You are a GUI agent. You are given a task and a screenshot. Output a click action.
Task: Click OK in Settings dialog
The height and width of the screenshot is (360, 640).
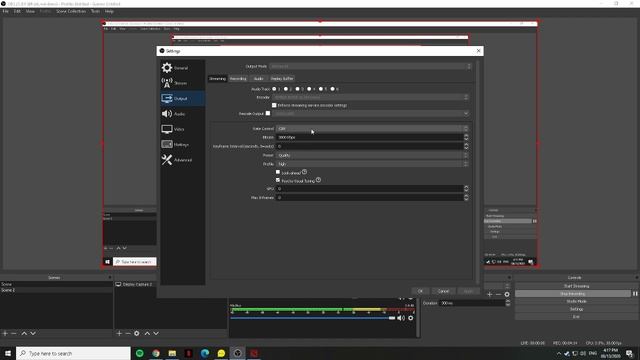(x=420, y=291)
